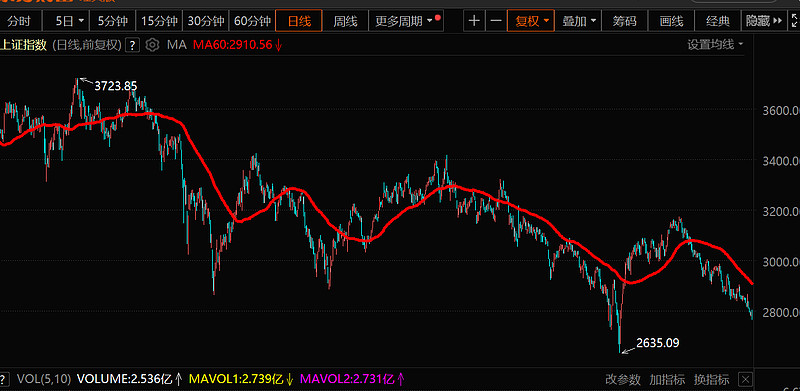800x391 pixels.
Task: Click the minus zoom-out icon
Action: tap(496, 21)
